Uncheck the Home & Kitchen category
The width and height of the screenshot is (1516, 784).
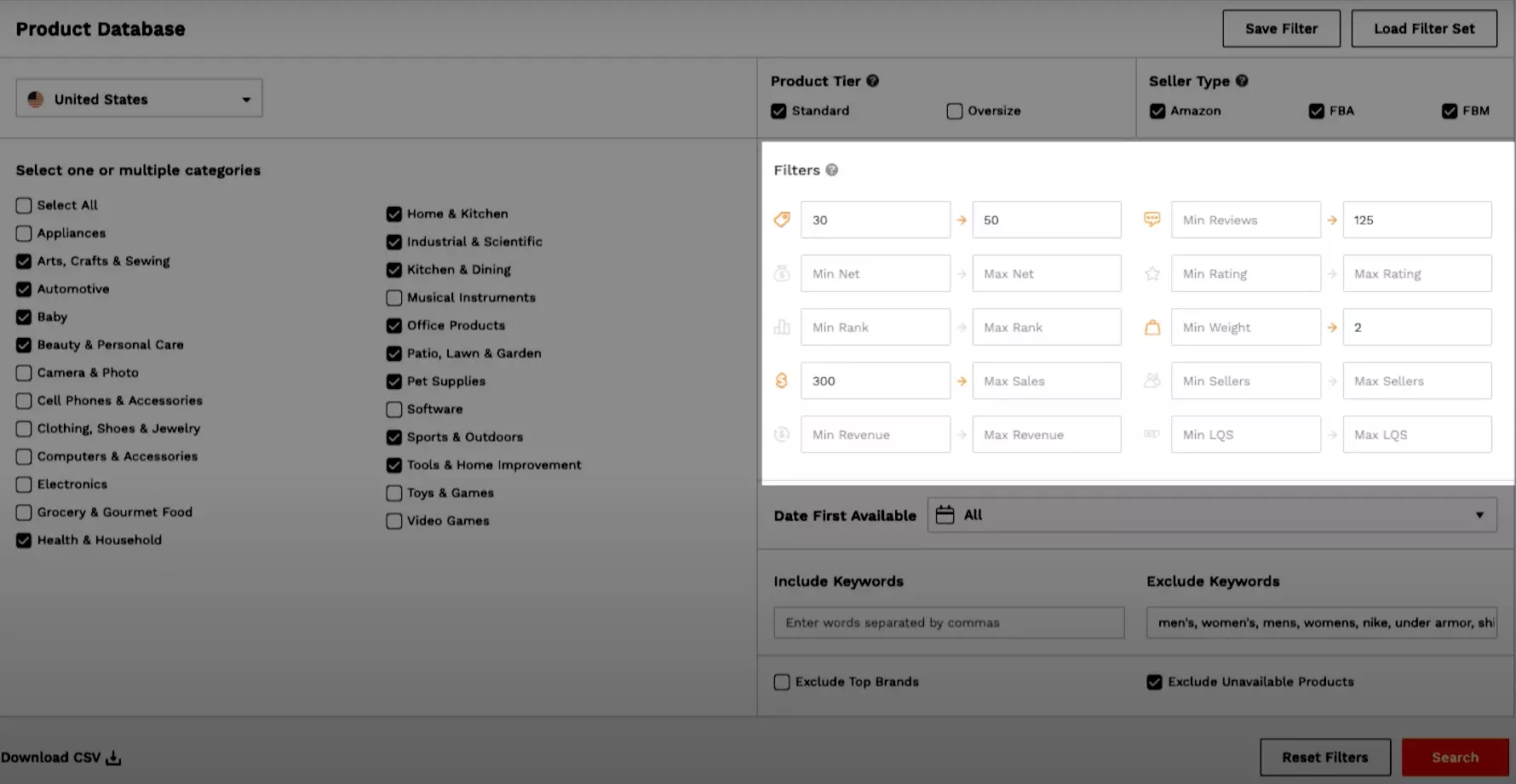[394, 214]
